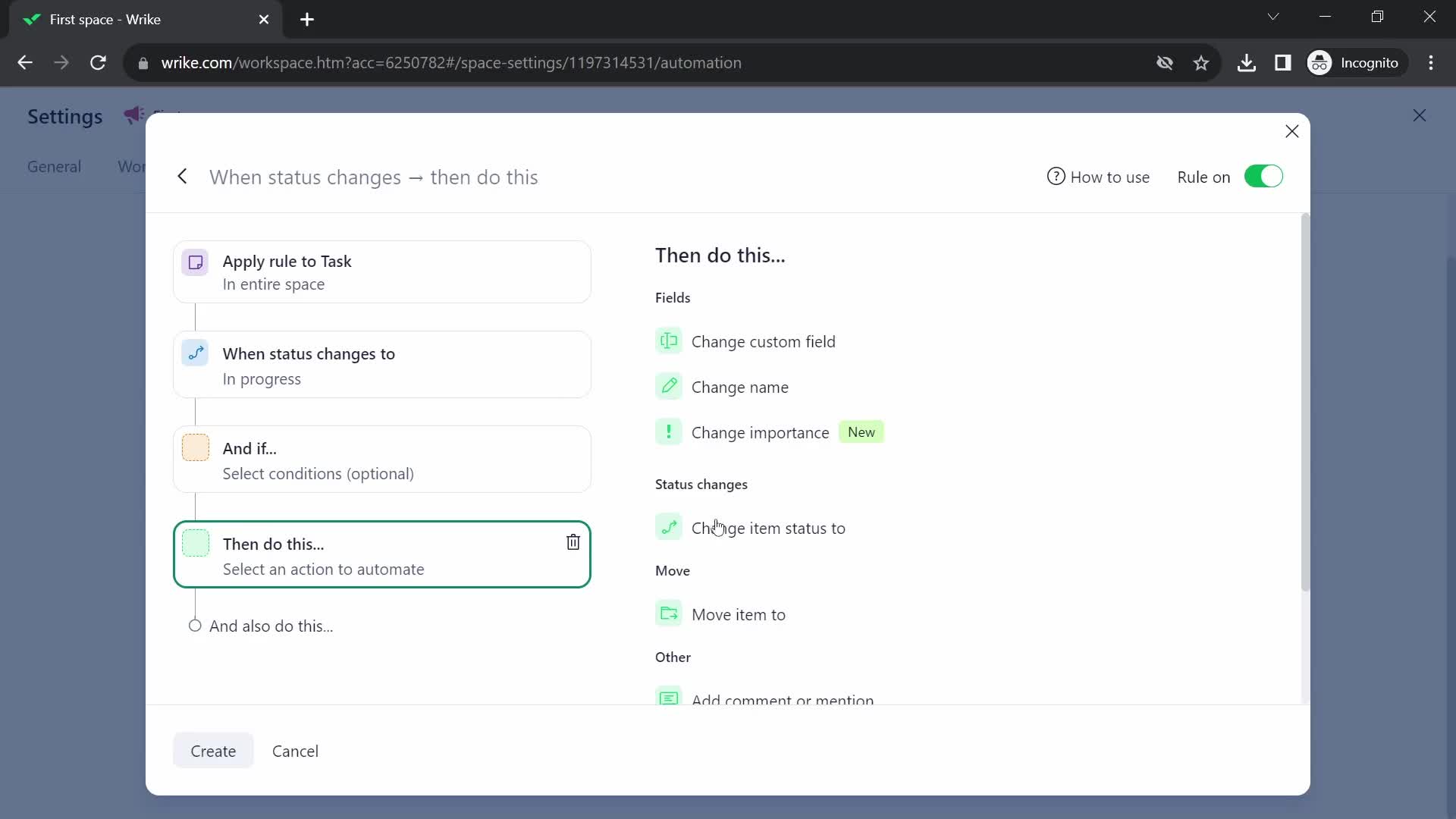Image resolution: width=1456 pixels, height=819 pixels.
Task: Open the browser side panel icon
Action: [x=1283, y=63]
